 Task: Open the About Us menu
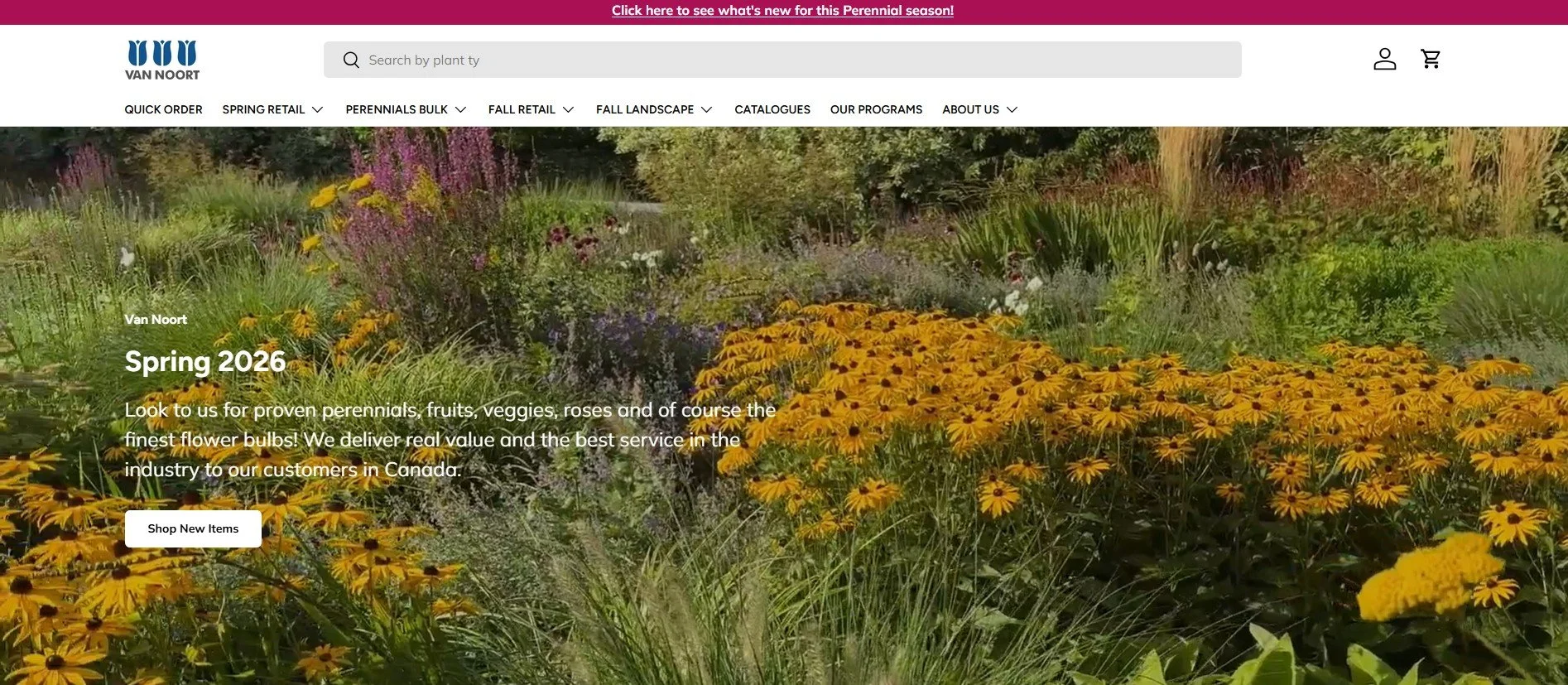[x=970, y=109]
